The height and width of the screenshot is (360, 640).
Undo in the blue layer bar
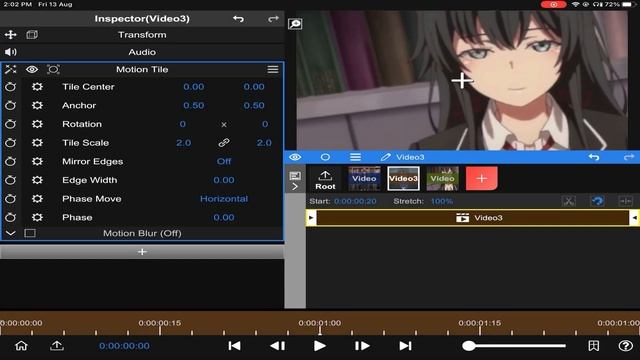point(594,157)
